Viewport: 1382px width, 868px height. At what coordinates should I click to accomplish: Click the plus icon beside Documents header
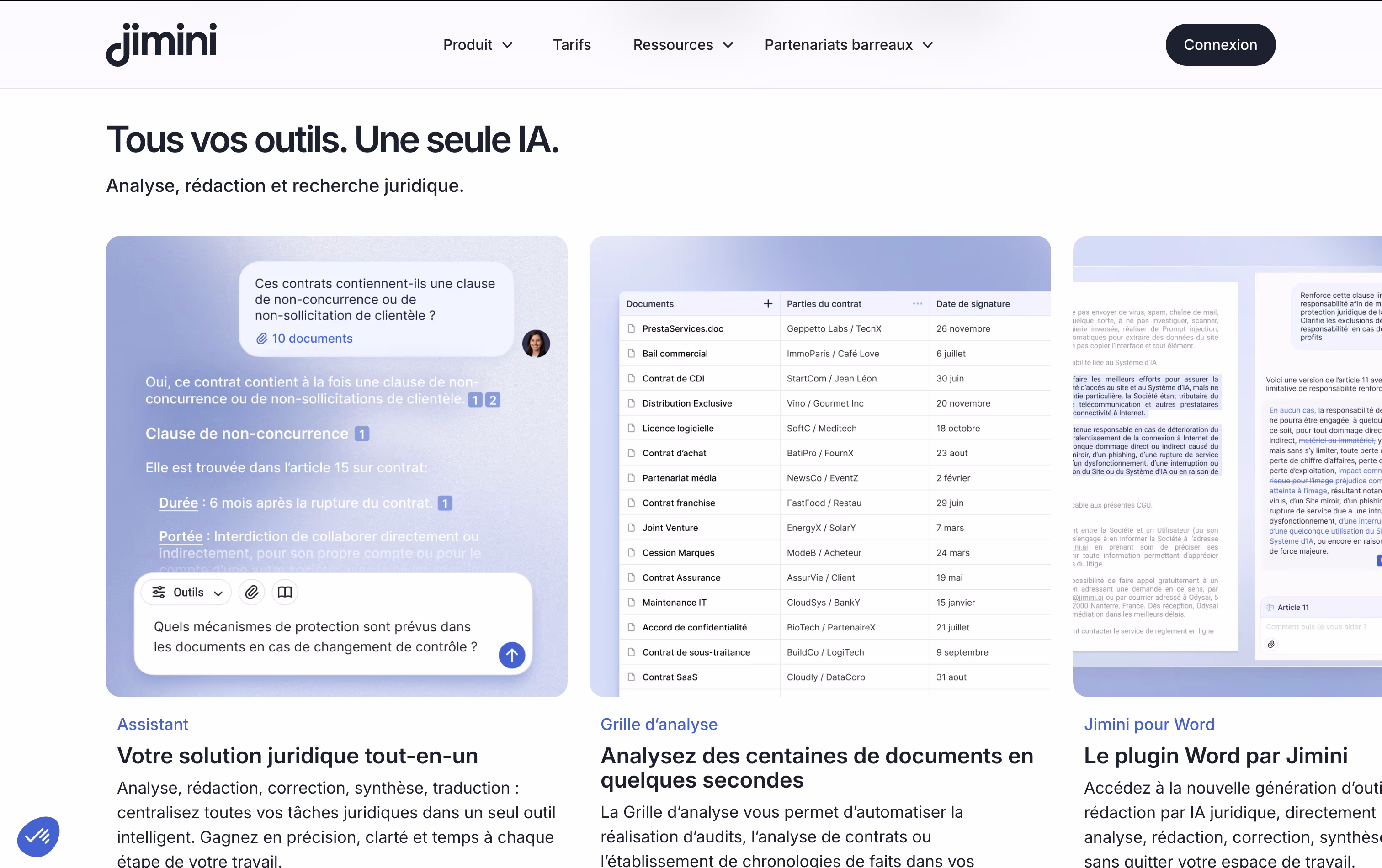[768, 303]
